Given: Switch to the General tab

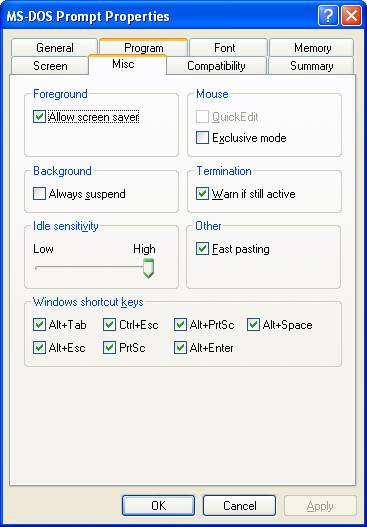Looking at the screenshot, I should click(x=54, y=47).
